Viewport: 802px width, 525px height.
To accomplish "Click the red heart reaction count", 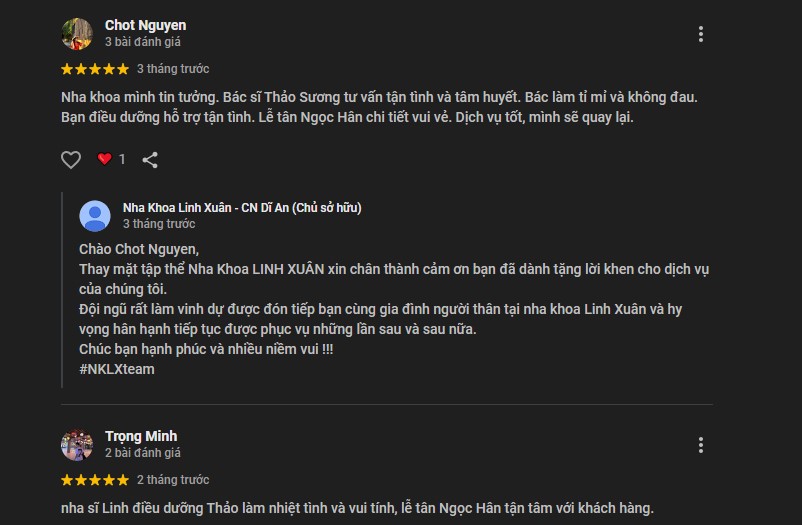I will click(111, 159).
